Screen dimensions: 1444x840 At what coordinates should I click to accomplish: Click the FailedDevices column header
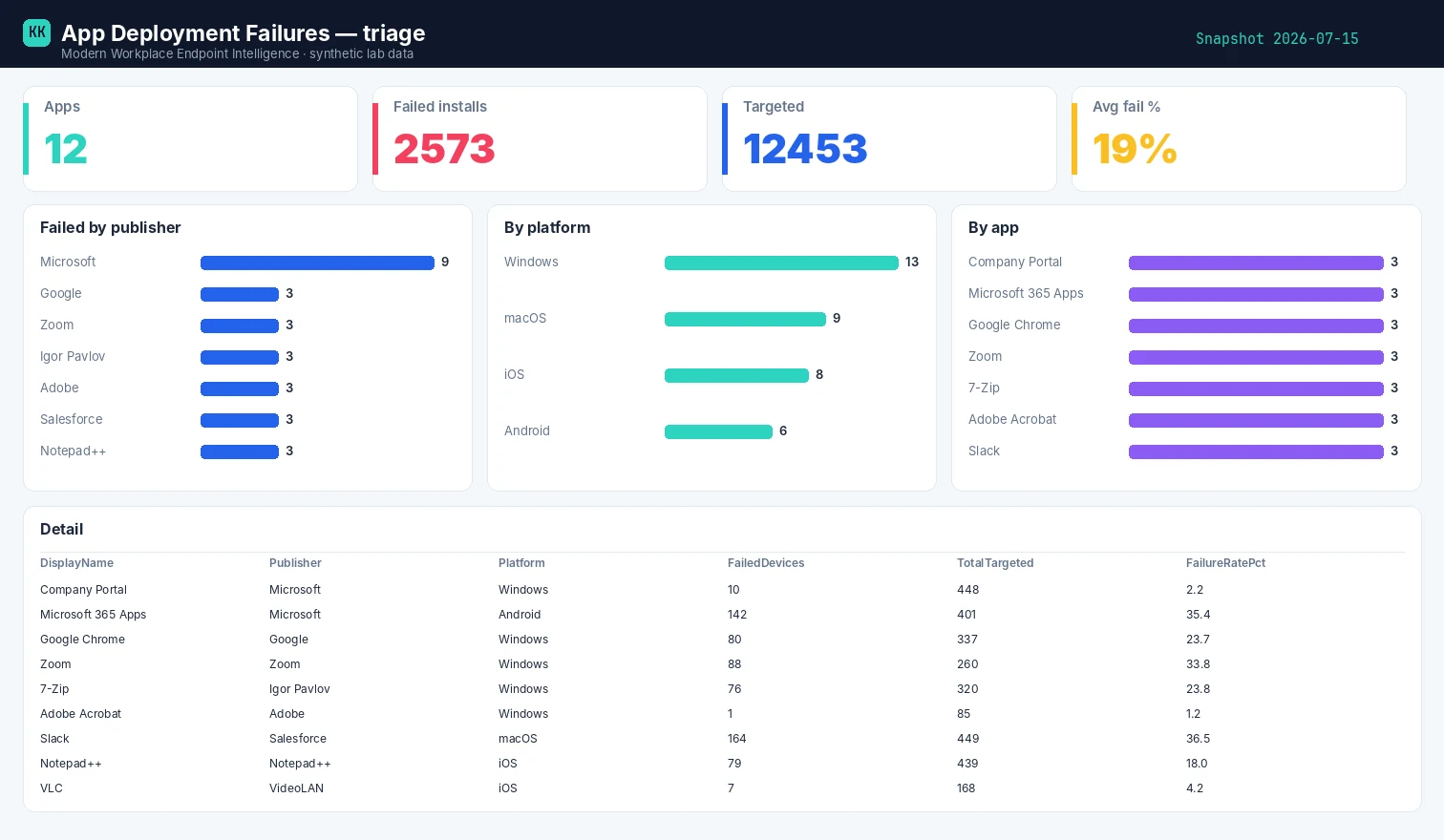click(x=766, y=563)
